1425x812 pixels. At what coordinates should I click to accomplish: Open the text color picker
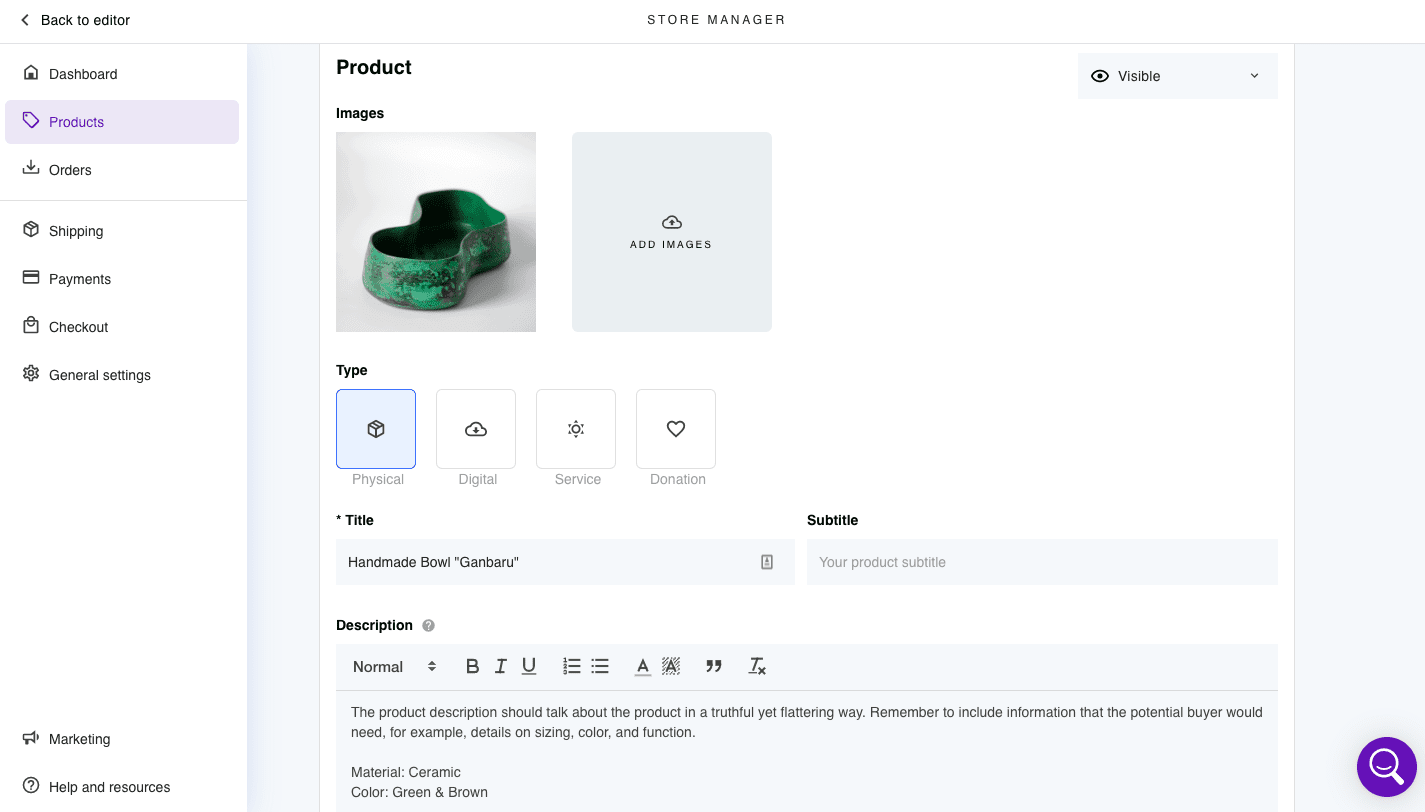pyautogui.click(x=643, y=667)
